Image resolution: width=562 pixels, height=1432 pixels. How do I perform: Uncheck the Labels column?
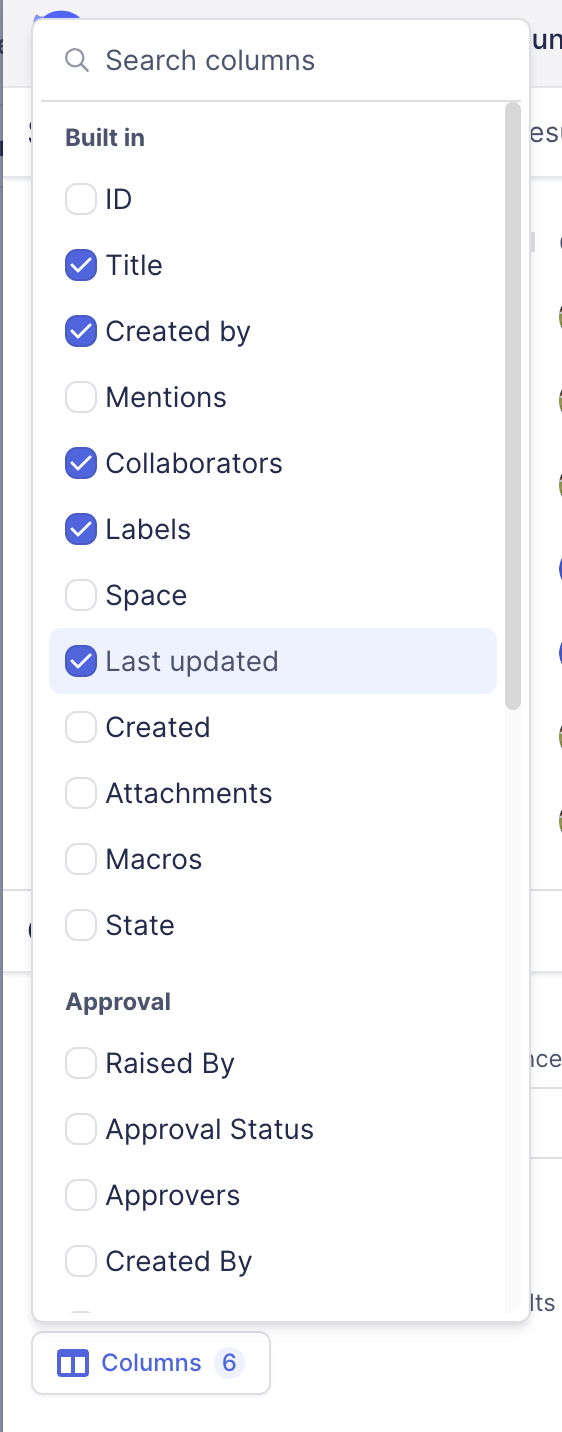tap(81, 529)
